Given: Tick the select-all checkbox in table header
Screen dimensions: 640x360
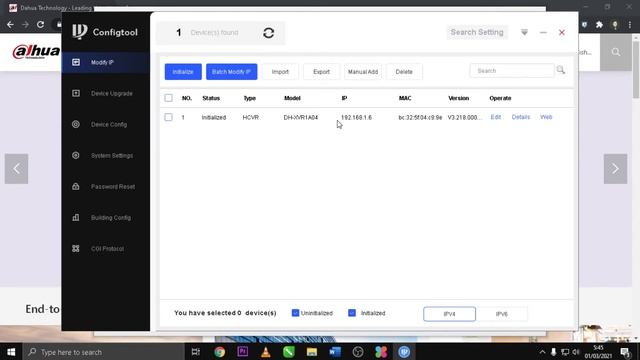Looking at the screenshot, I should [169, 98].
